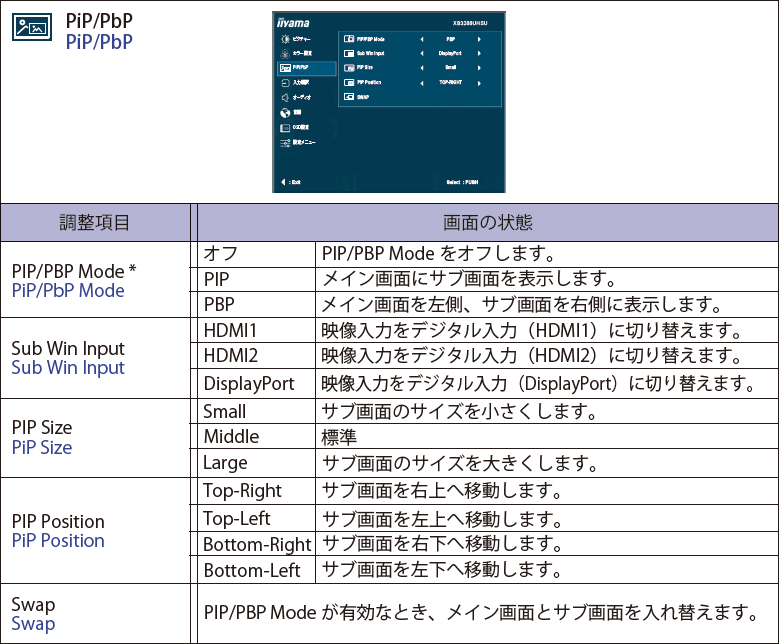Click the Top-Left cell in the table
The width and height of the screenshot is (779, 644).
pos(256,518)
